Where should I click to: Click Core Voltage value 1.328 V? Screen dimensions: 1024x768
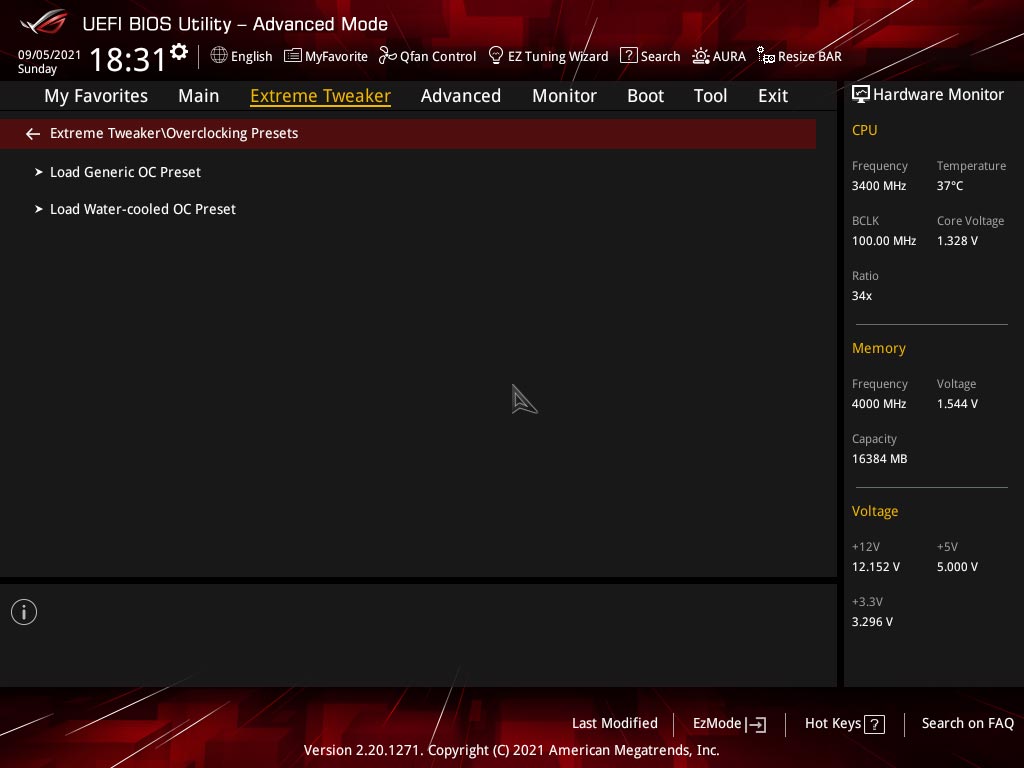[x=957, y=241]
